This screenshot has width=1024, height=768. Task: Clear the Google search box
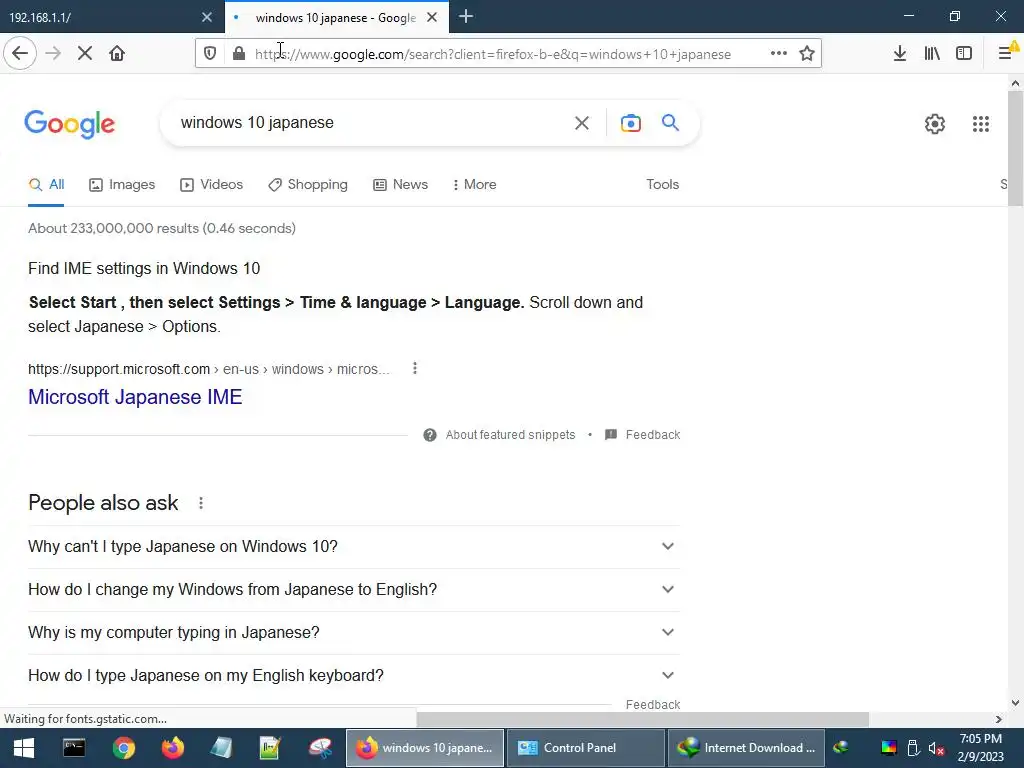click(x=581, y=123)
